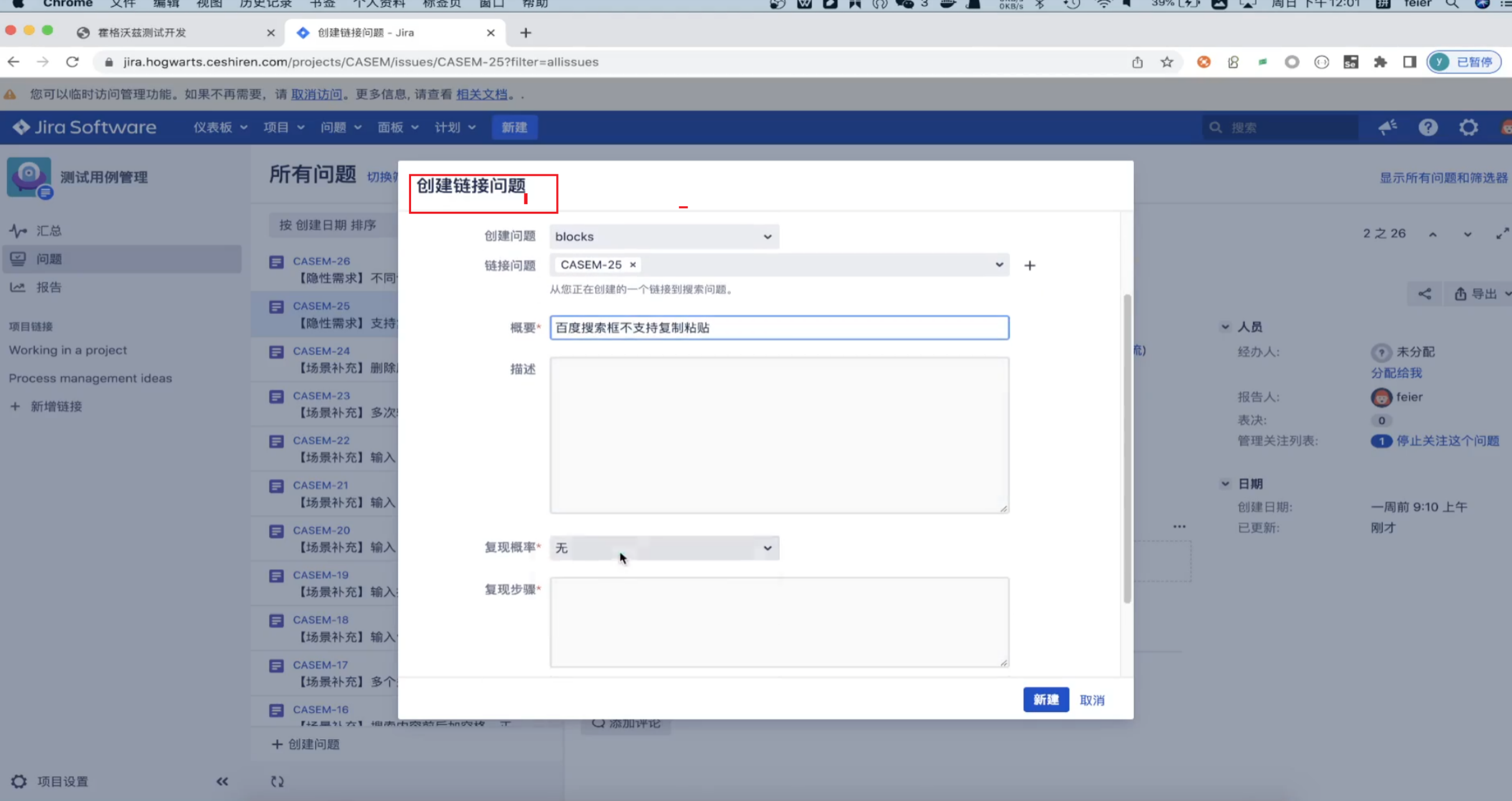Click Create issue below the list
Viewport: 1512px width, 801px height.
pos(306,744)
